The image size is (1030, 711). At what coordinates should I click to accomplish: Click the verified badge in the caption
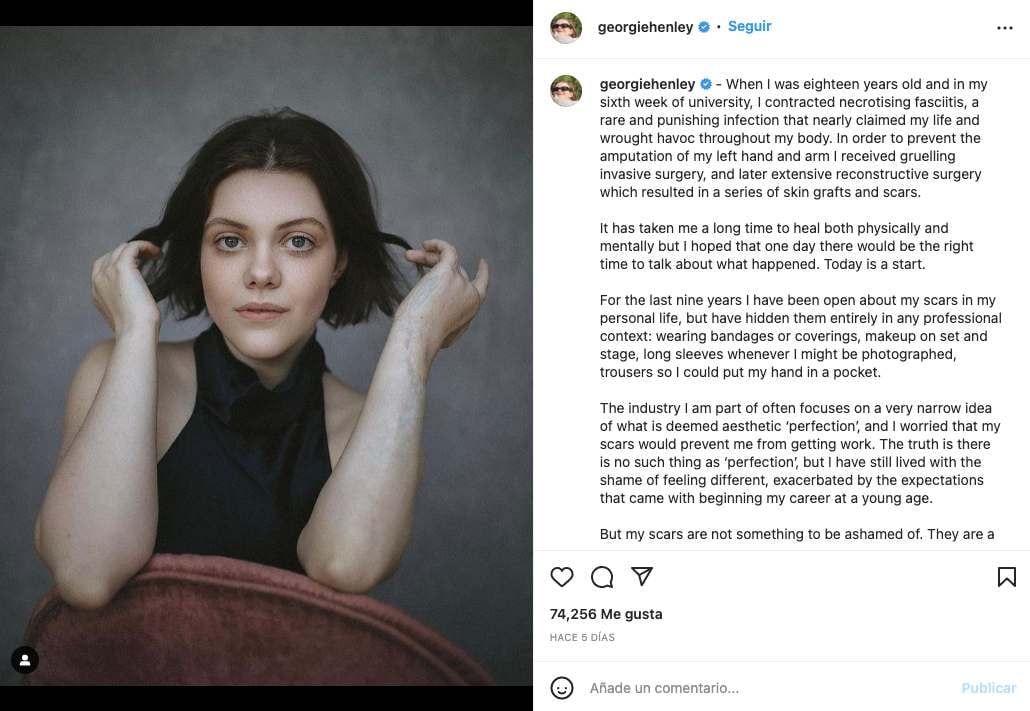(x=706, y=85)
